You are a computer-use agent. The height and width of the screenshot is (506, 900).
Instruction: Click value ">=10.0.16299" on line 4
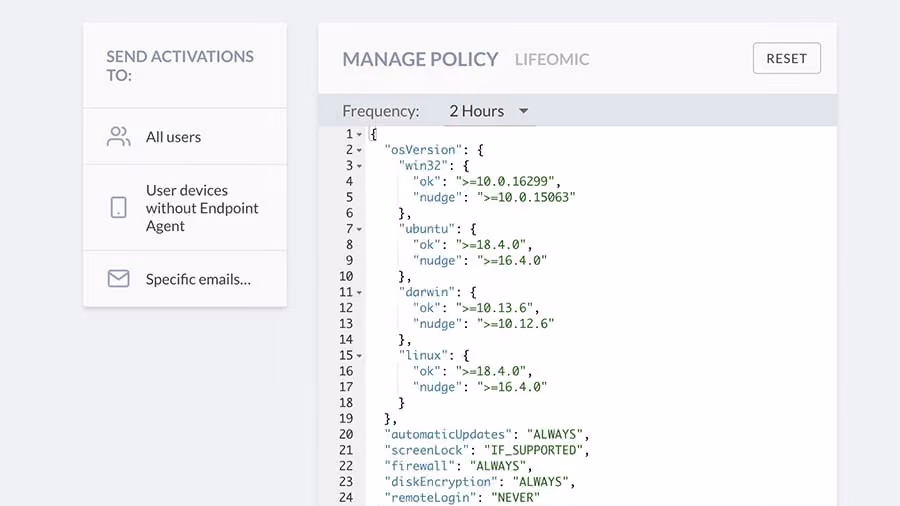click(505, 181)
